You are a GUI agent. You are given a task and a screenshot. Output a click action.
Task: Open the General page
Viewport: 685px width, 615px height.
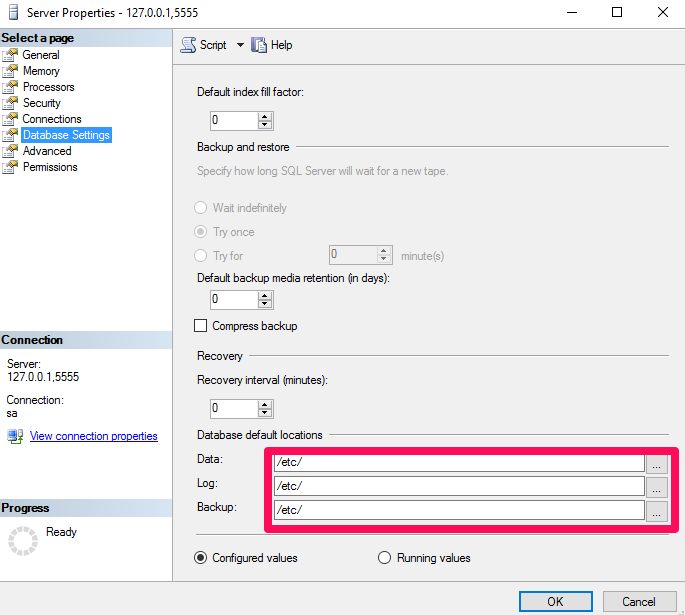[x=41, y=55]
